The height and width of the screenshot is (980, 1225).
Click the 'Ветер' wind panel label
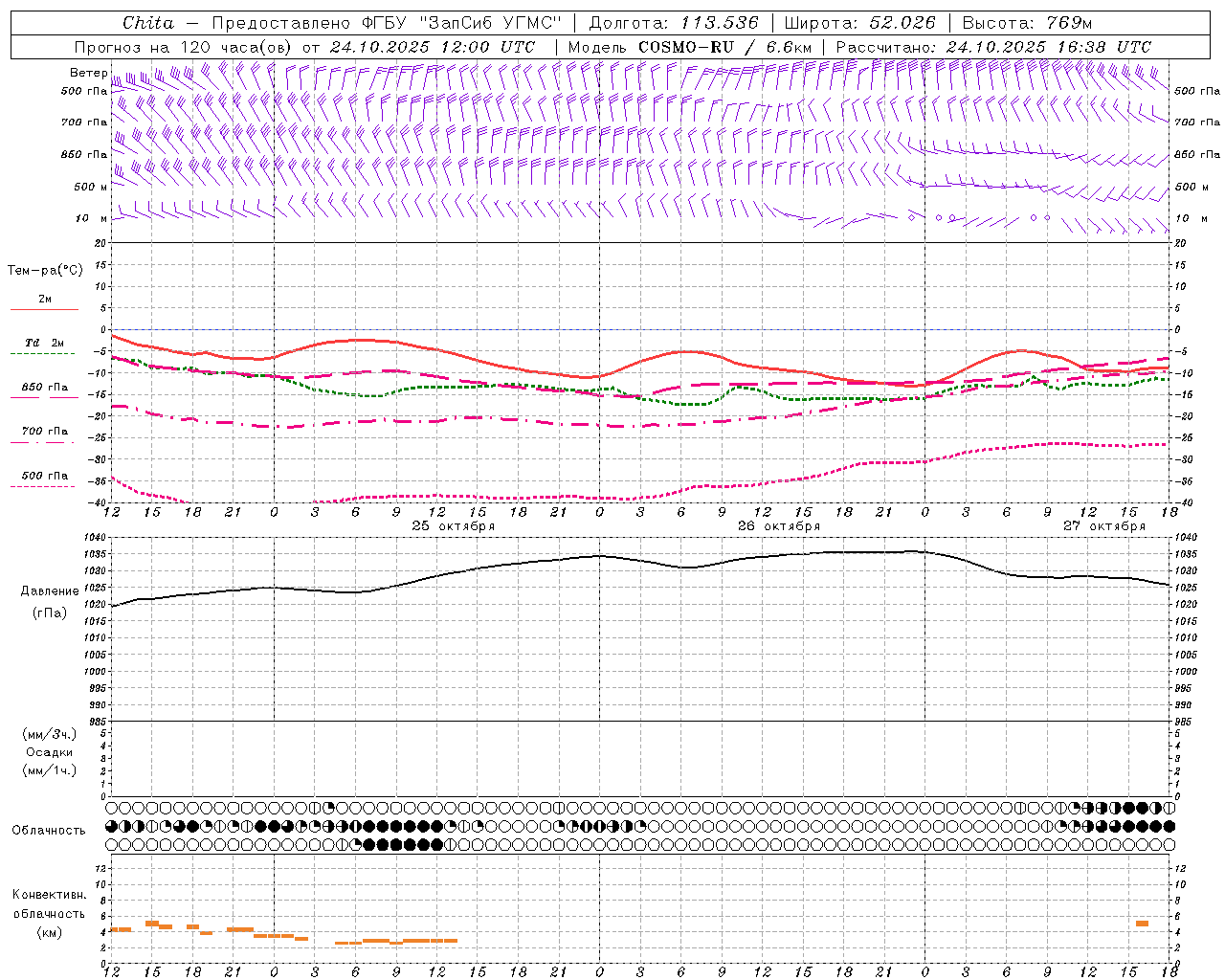pos(88,73)
